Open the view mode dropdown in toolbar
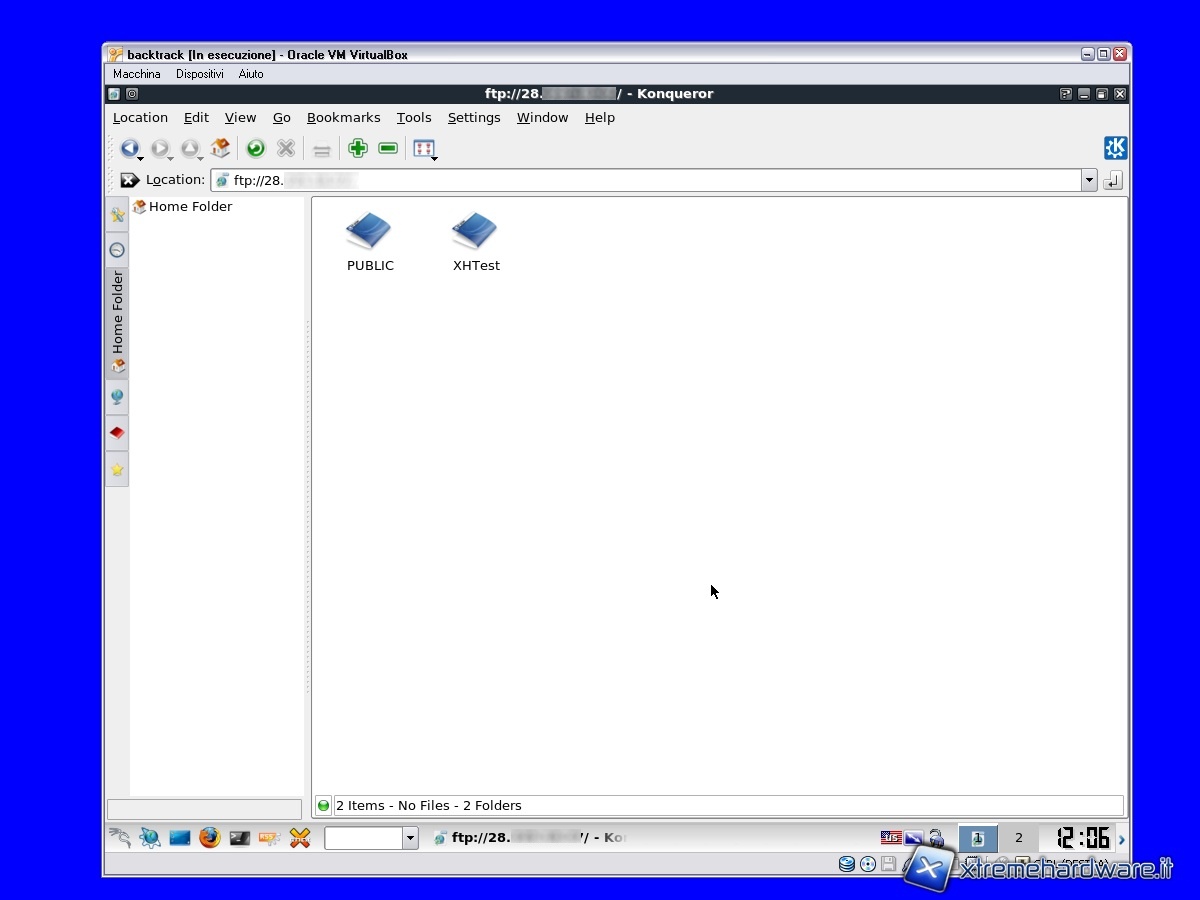The width and height of the screenshot is (1200, 900). tap(425, 149)
